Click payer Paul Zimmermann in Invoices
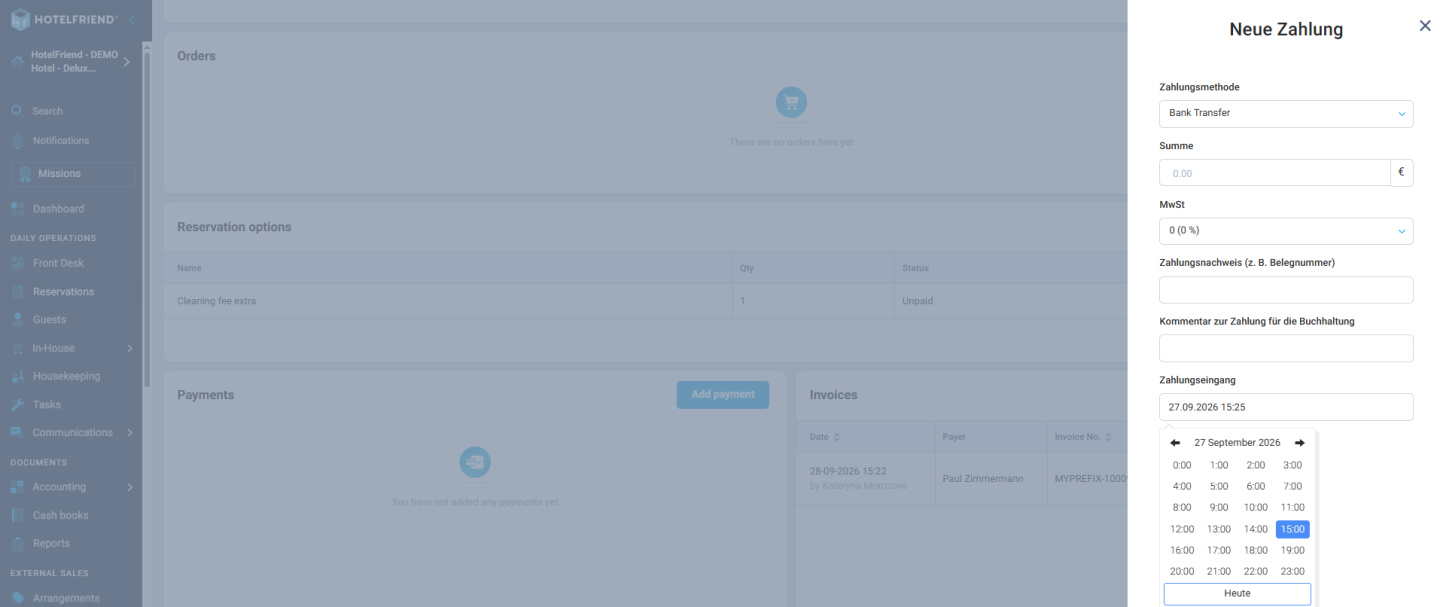The image size is (1440, 607). point(983,479)
